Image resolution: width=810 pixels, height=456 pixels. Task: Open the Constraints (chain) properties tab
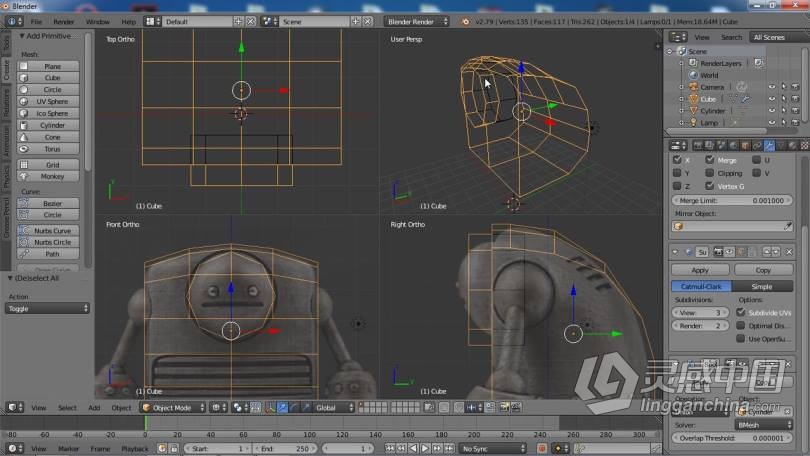pyautogui.click(x=757, y=146)
